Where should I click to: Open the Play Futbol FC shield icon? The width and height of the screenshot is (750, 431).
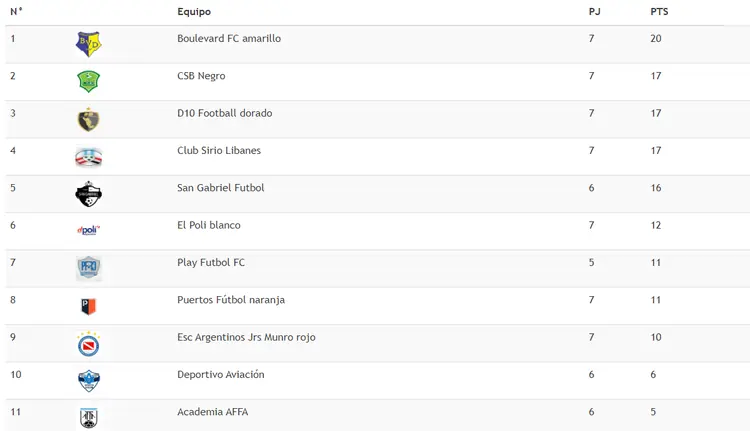88,268
